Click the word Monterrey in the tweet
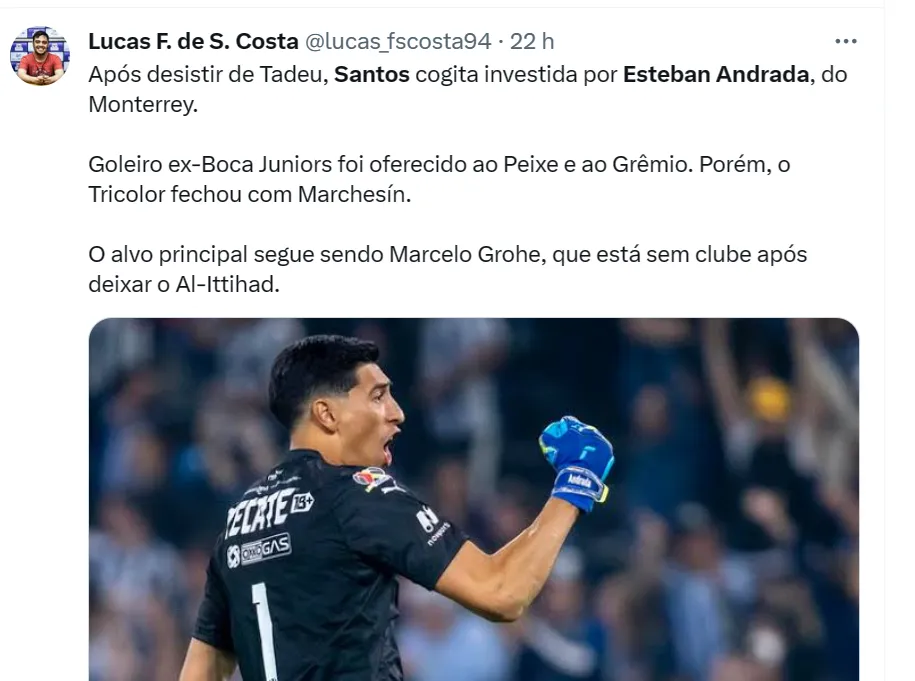 [143, 104]
